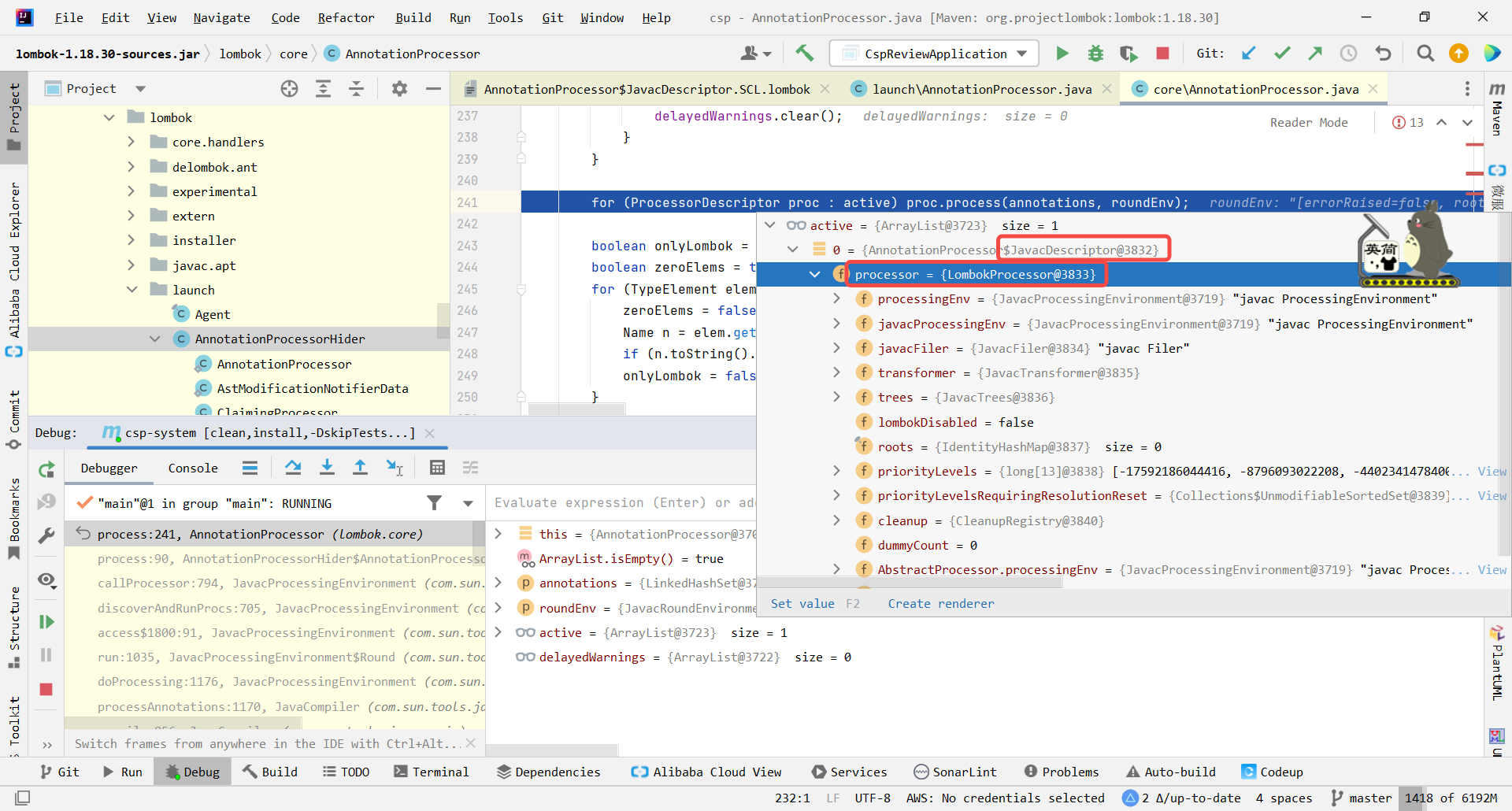Open the Navigate menu
Screen dimensions: 1512x811
[221, 17]
